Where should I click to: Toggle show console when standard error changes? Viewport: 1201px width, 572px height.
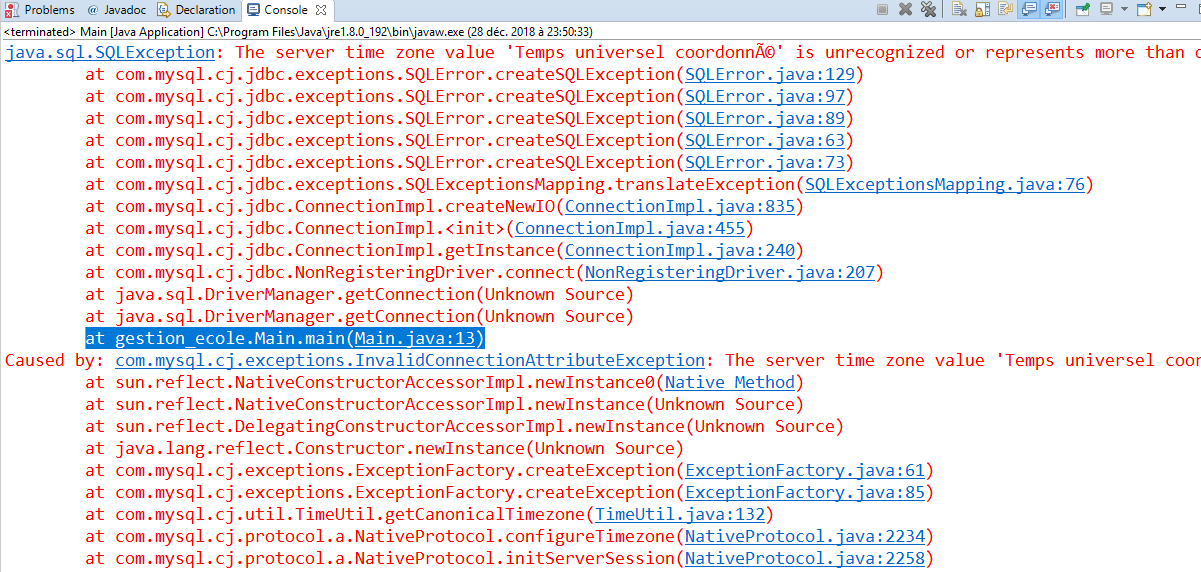[x=1052, y=9]
